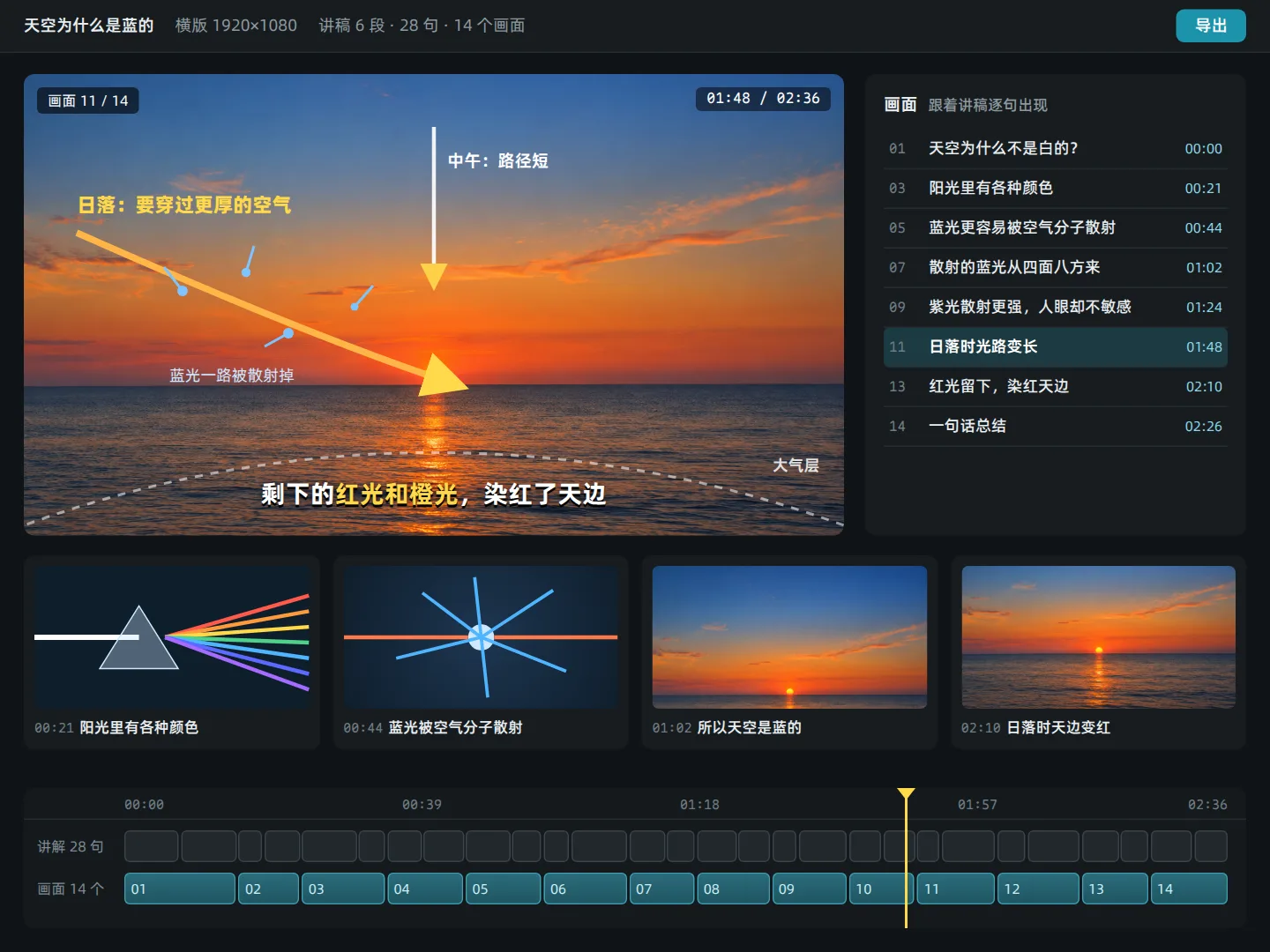Choose scene row 紫光散射更强，人眼却不敏感
This screenshot has height=952, width=1270.
pyautogui.click(x=1055, y=307)
